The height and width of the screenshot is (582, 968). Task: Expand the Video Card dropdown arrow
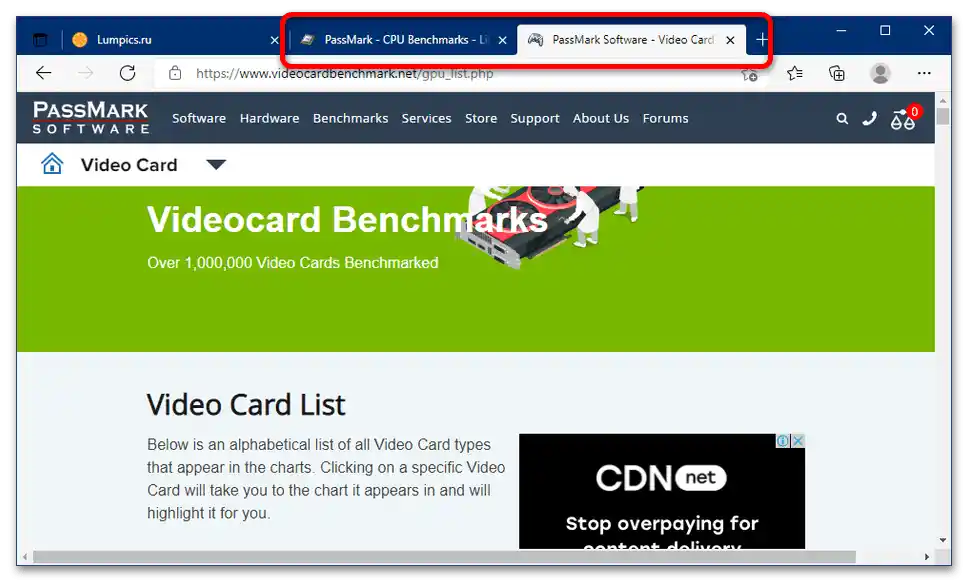(x=216, y=165)
